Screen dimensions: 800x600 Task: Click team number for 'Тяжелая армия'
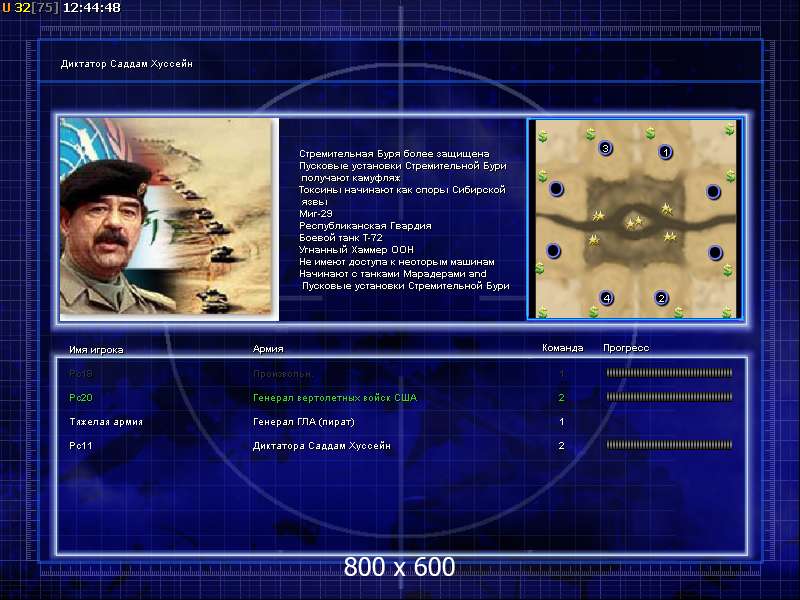point(561,422)
